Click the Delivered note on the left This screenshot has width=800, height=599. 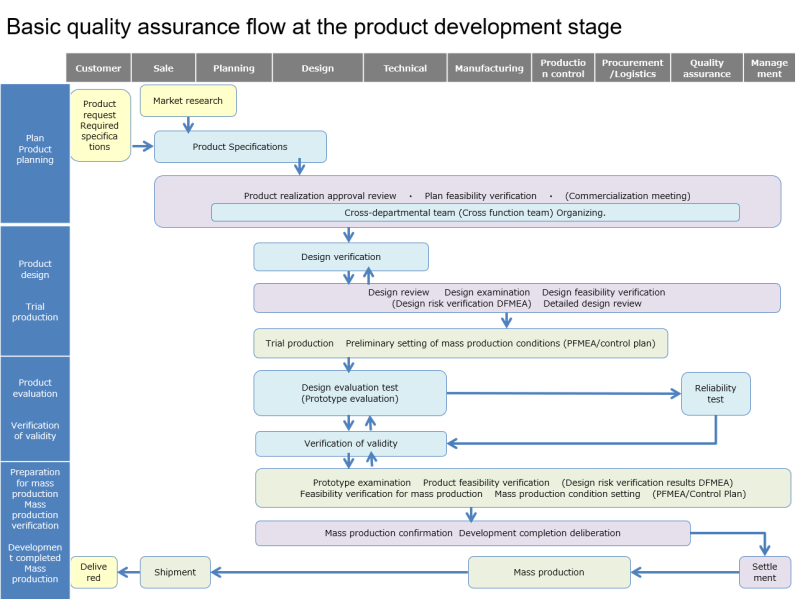click(x=94, y=571)
